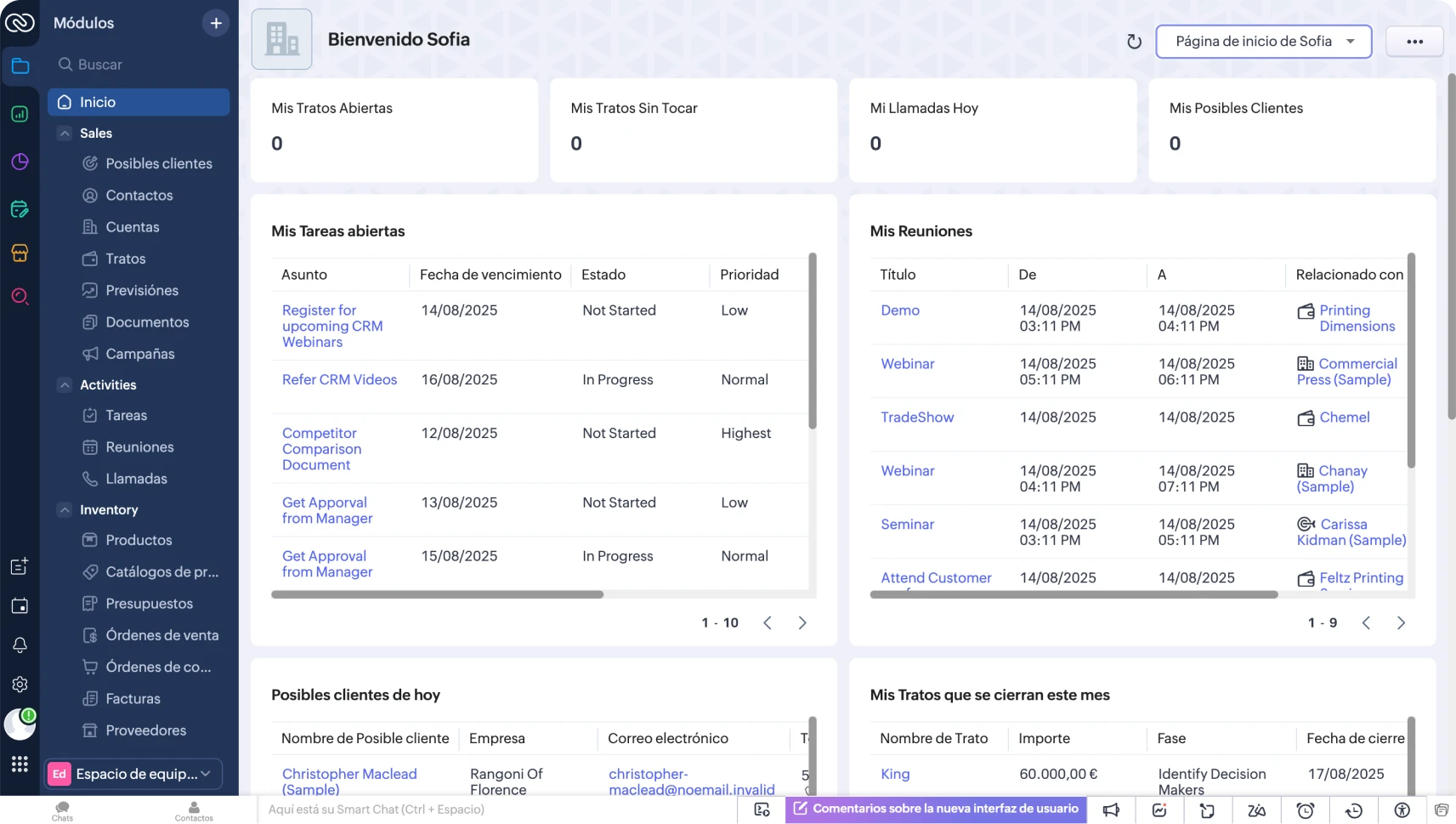Click the quick-create note icon in left rail
Screen dimensions: 1456x824
20,566
